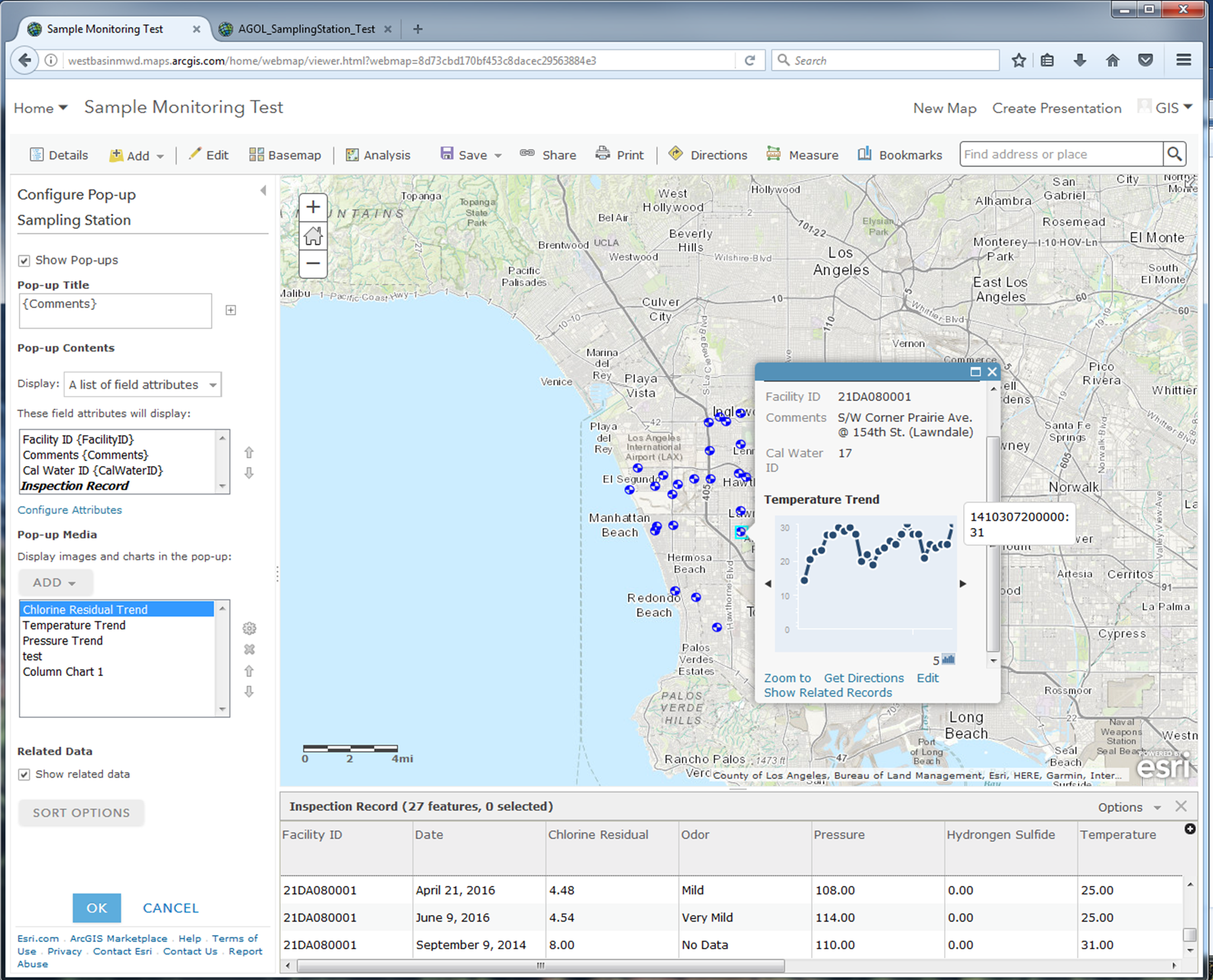Open the Basemap gallery
The width and height of the screenshot is (1213, 980).
coord(285,155)
